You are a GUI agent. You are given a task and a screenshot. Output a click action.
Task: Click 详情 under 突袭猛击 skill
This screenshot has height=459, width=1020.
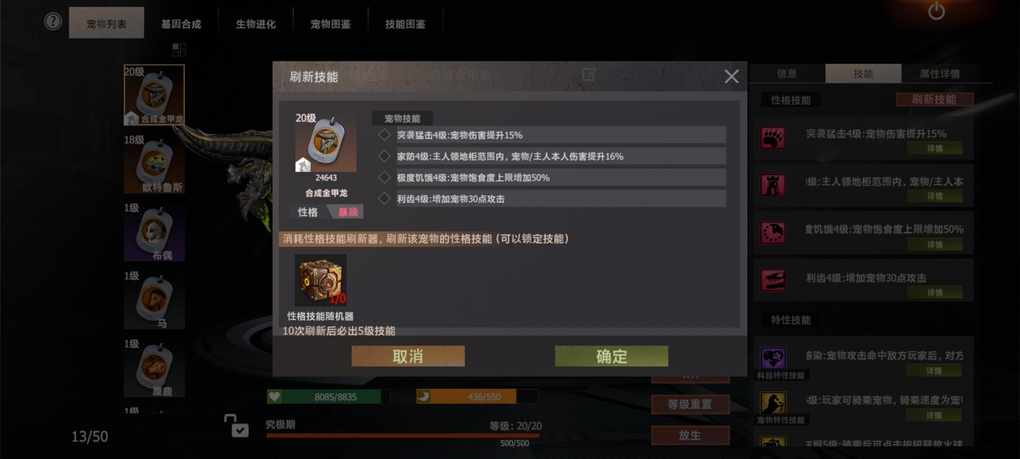(935, 149)
